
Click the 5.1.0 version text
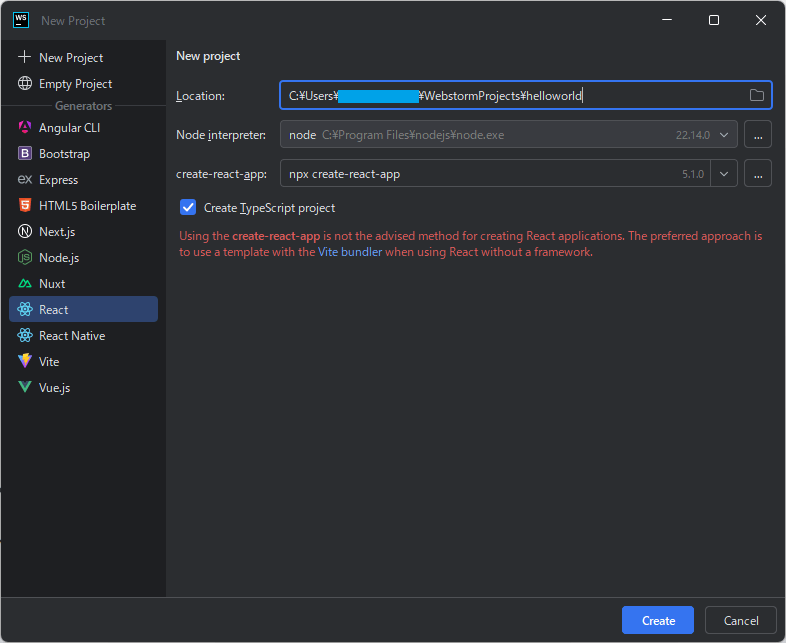point(693,174)
